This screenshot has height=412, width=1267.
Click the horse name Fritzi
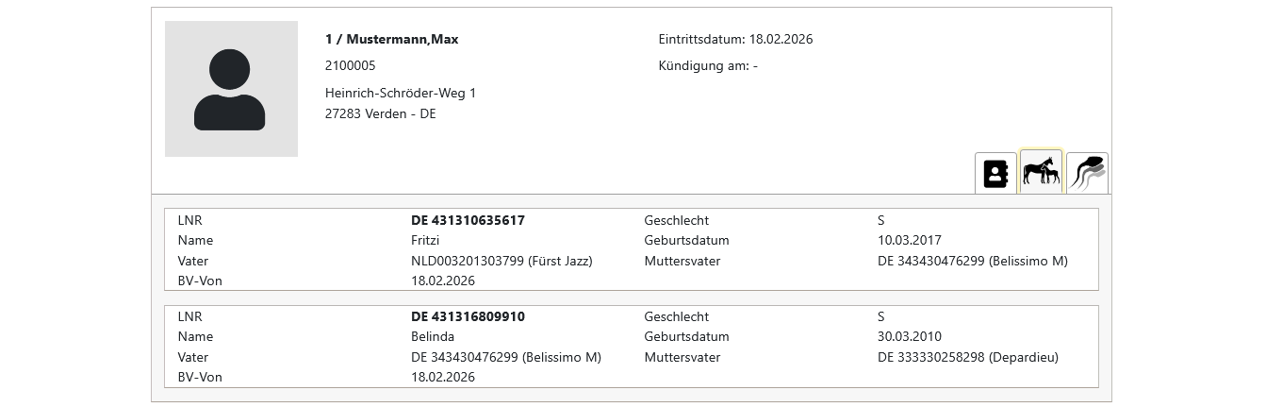point(425,241)
